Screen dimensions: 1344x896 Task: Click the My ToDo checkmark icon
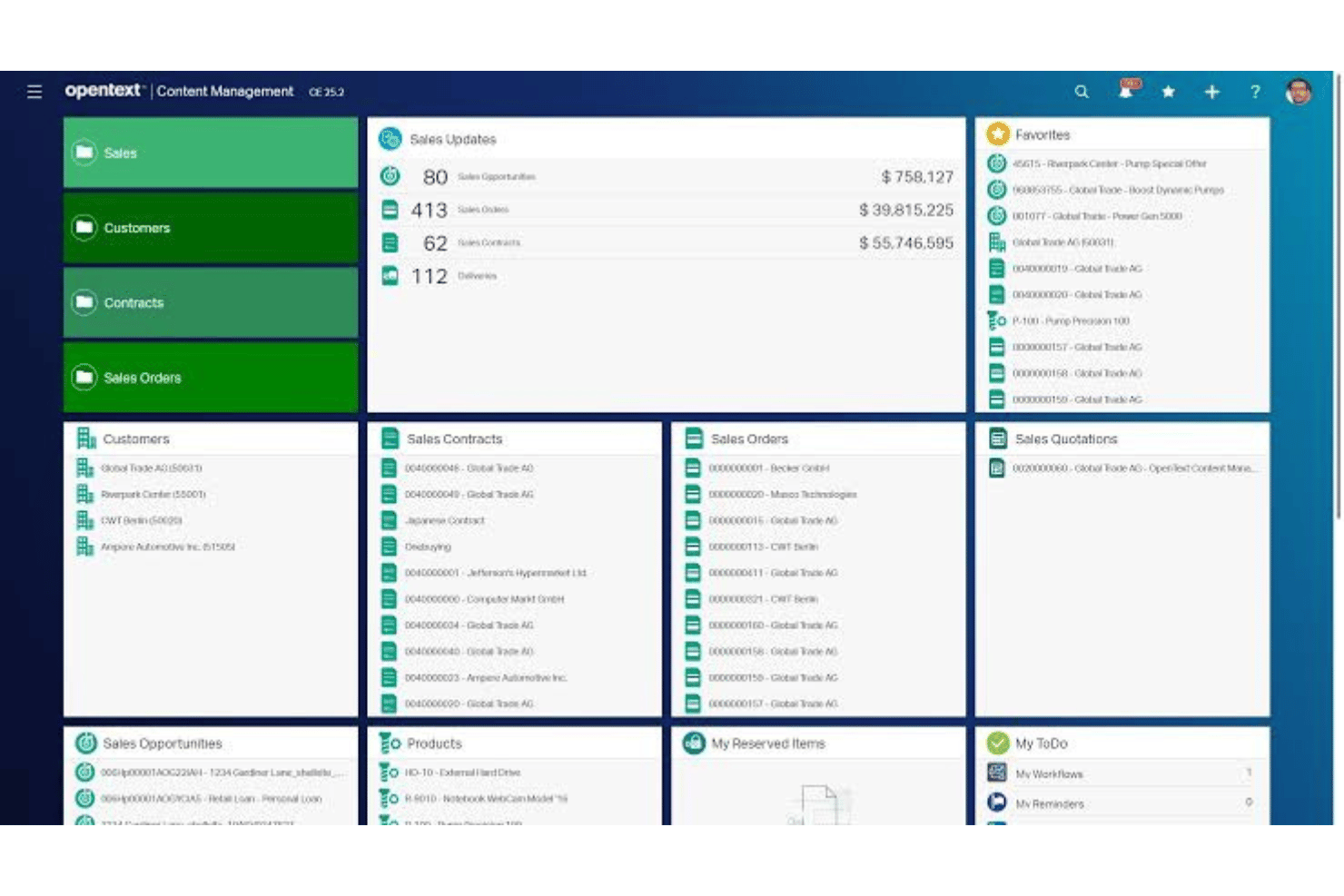point(998,743)
